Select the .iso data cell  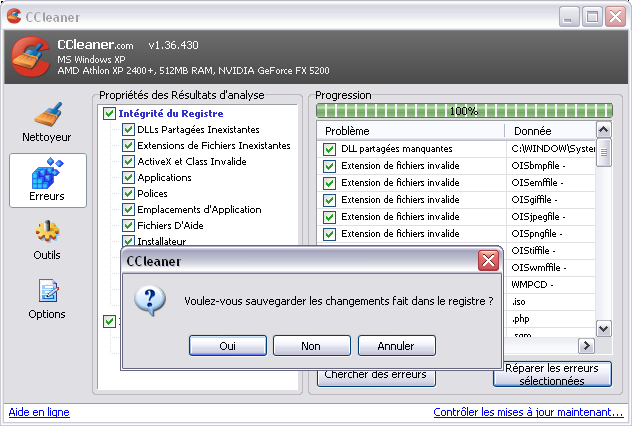(551, 301)
